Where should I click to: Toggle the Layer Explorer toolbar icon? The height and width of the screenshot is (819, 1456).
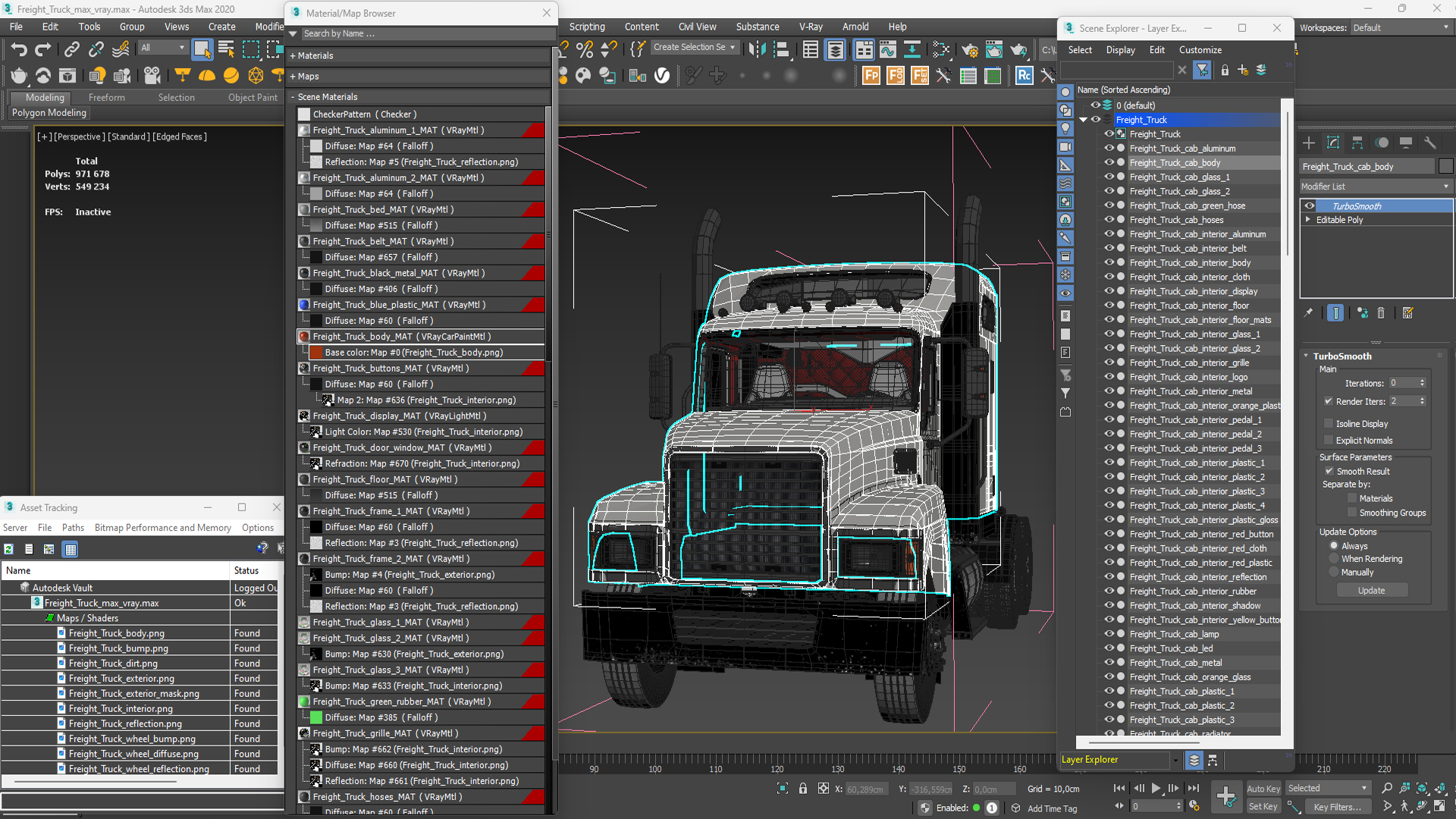[x=835, y=50]
